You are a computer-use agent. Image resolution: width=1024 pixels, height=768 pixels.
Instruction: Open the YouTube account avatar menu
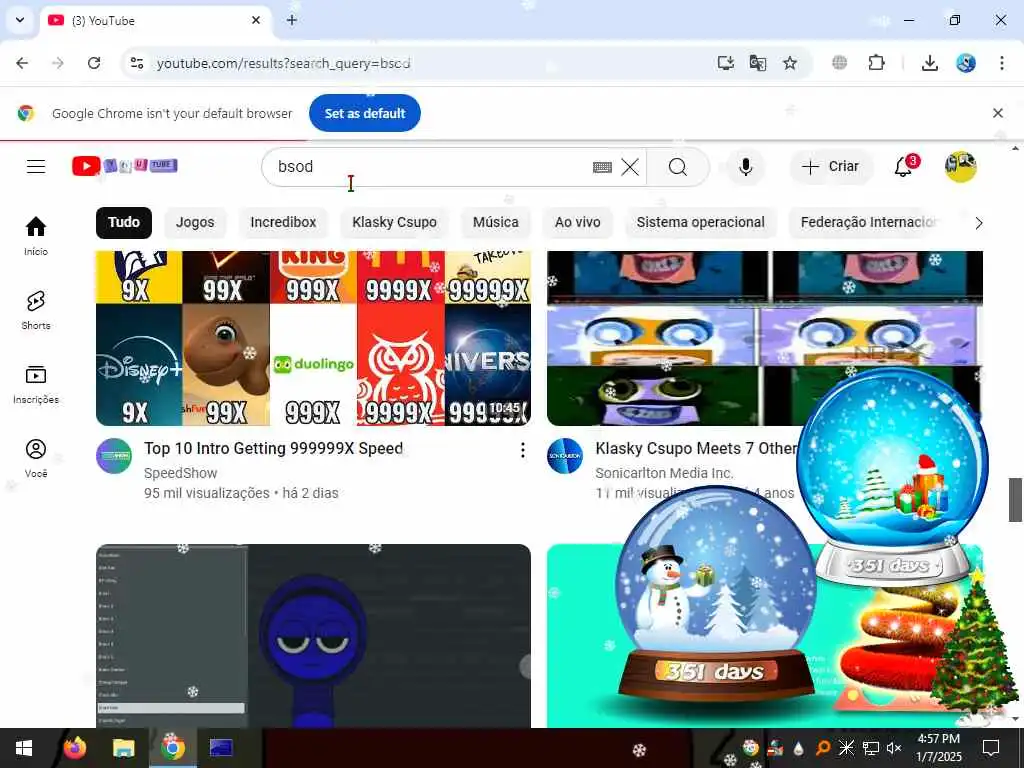pos(960,167)
